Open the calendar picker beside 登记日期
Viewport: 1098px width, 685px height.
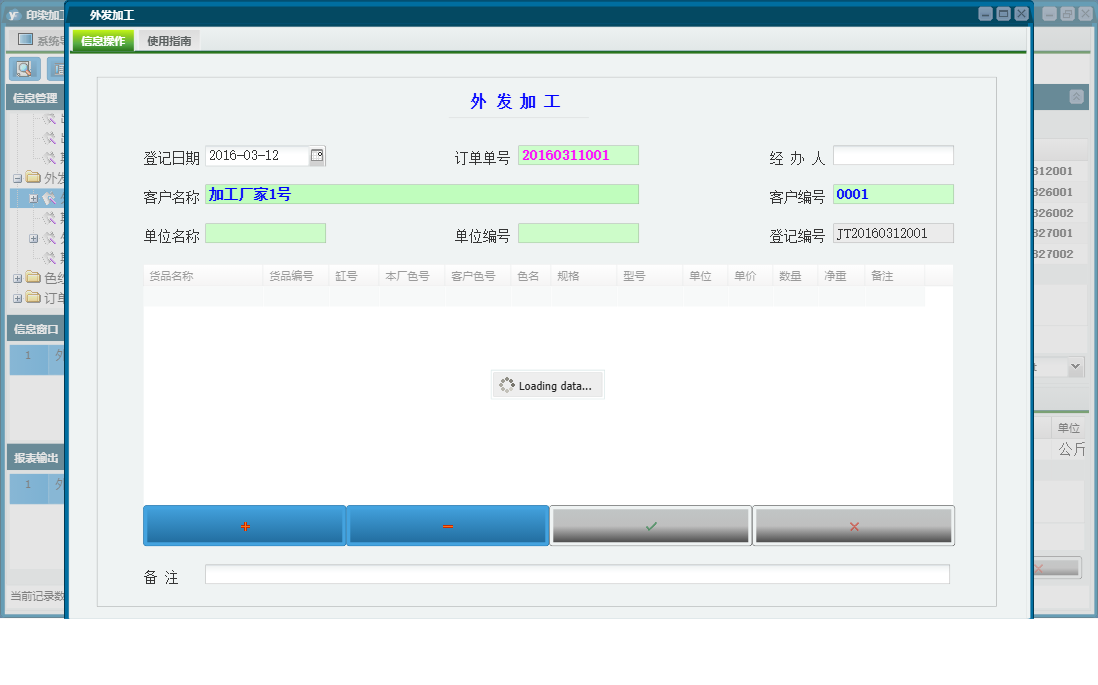coord(317,155)
